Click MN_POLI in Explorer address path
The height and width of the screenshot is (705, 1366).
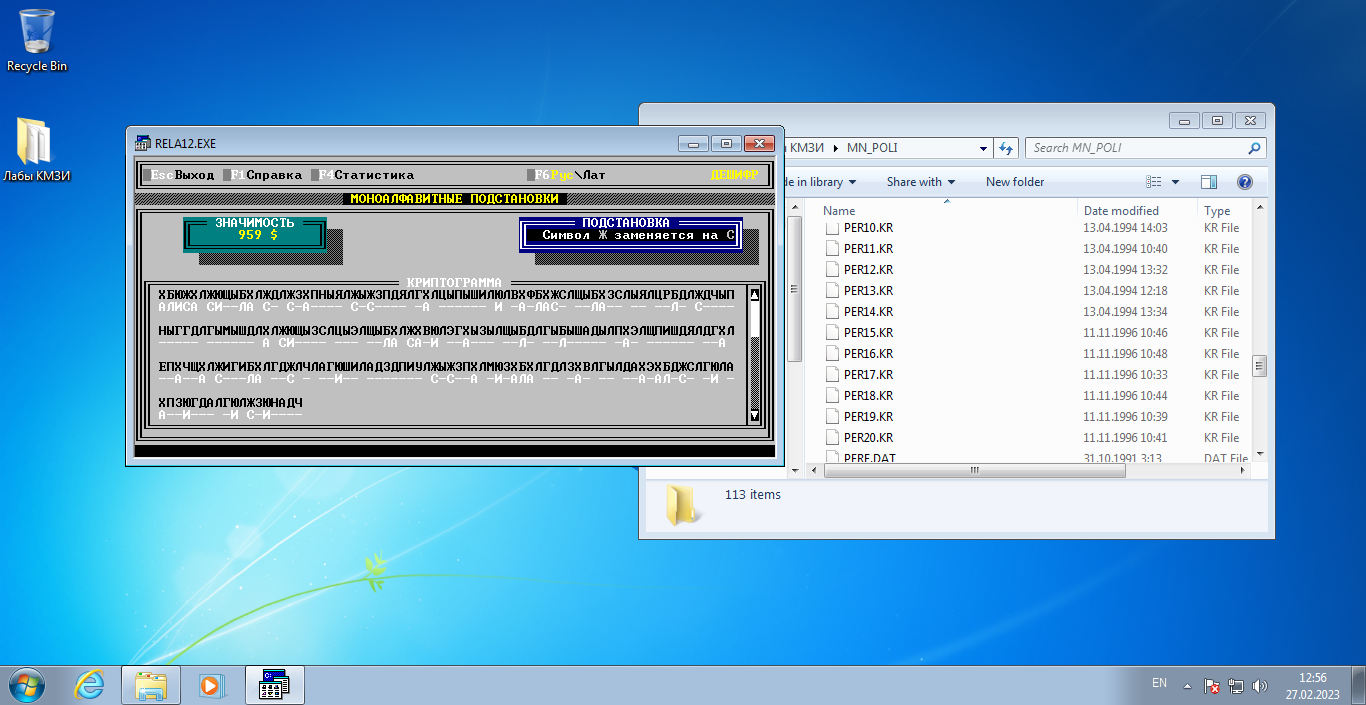click(x=872, y=147)
